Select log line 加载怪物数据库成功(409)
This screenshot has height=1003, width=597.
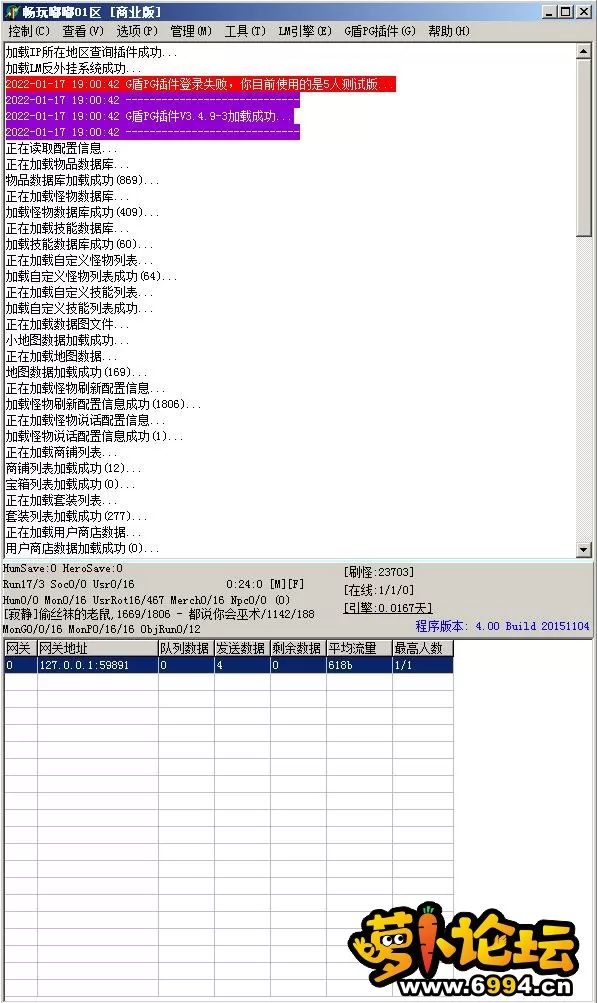click(82, 212)
